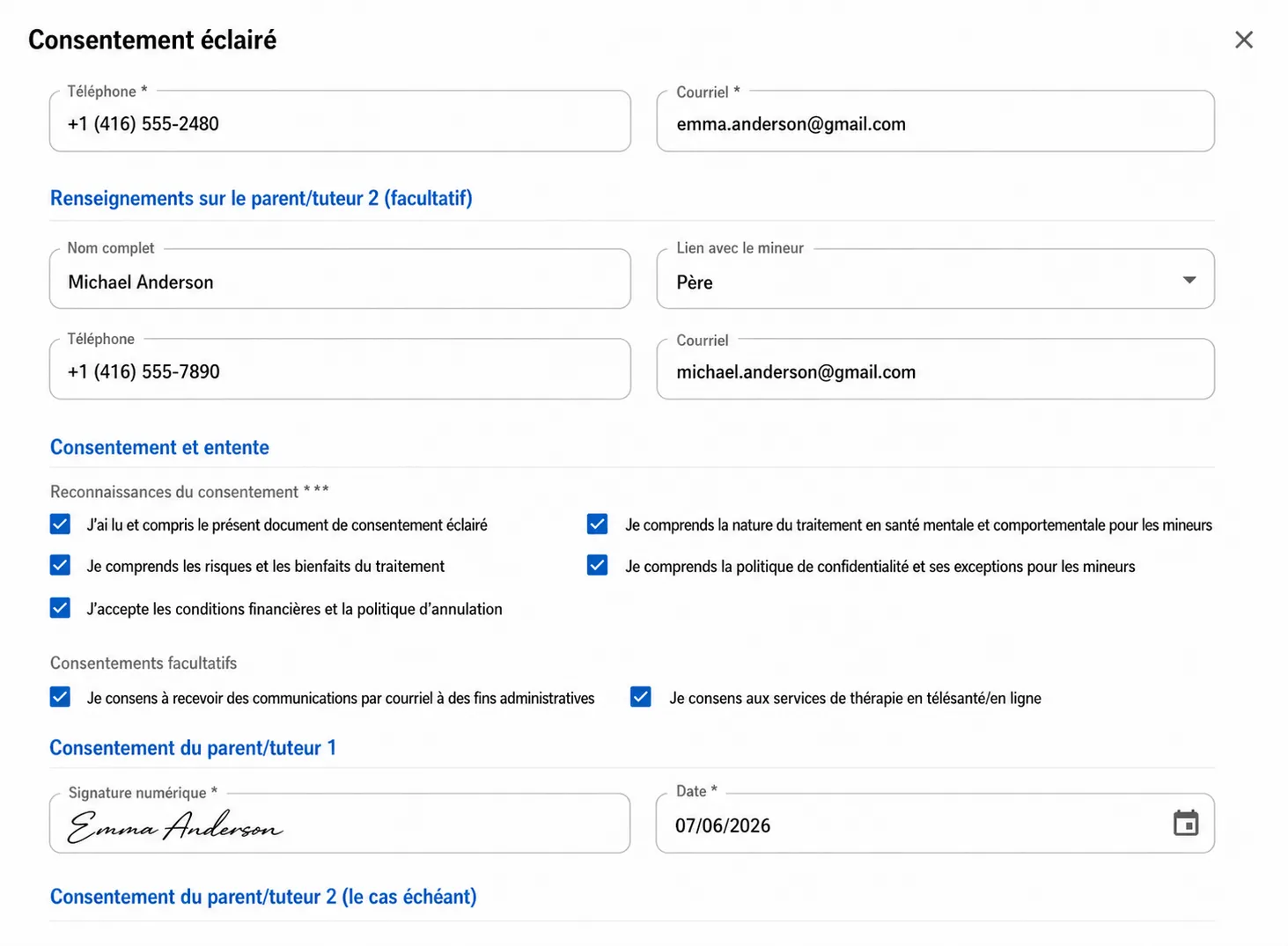Click the Téléphone field with +1 (416) 555-7890
The height and width of the screenshot is (946, 1288).
[x=340, y=369]
